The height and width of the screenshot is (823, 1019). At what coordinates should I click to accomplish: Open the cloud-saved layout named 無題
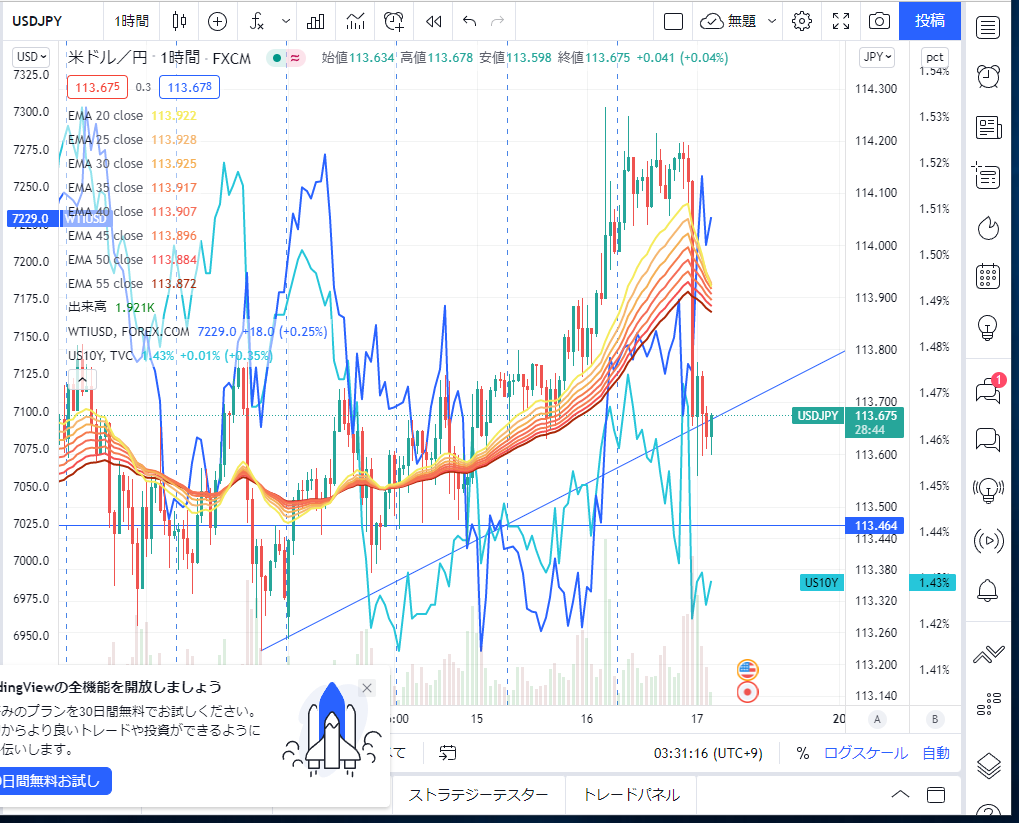coord(729,21)
